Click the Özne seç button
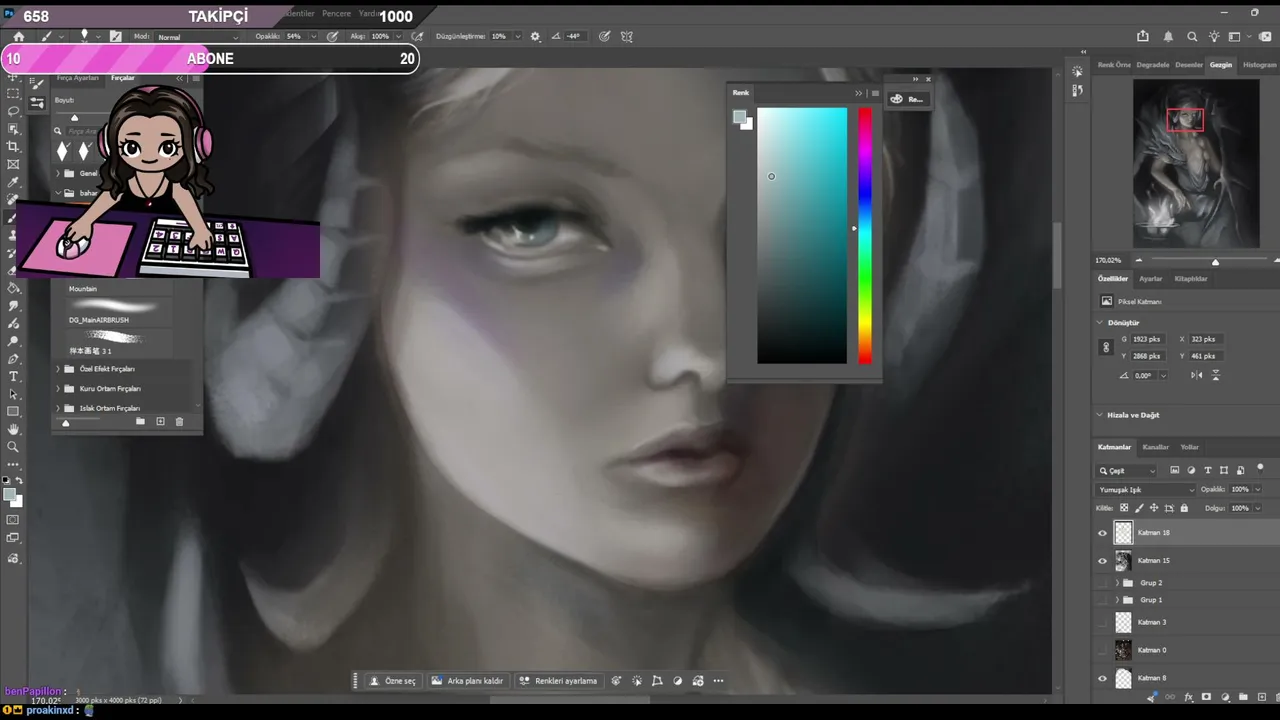The image size is (1280, 720). pos(392,681)
